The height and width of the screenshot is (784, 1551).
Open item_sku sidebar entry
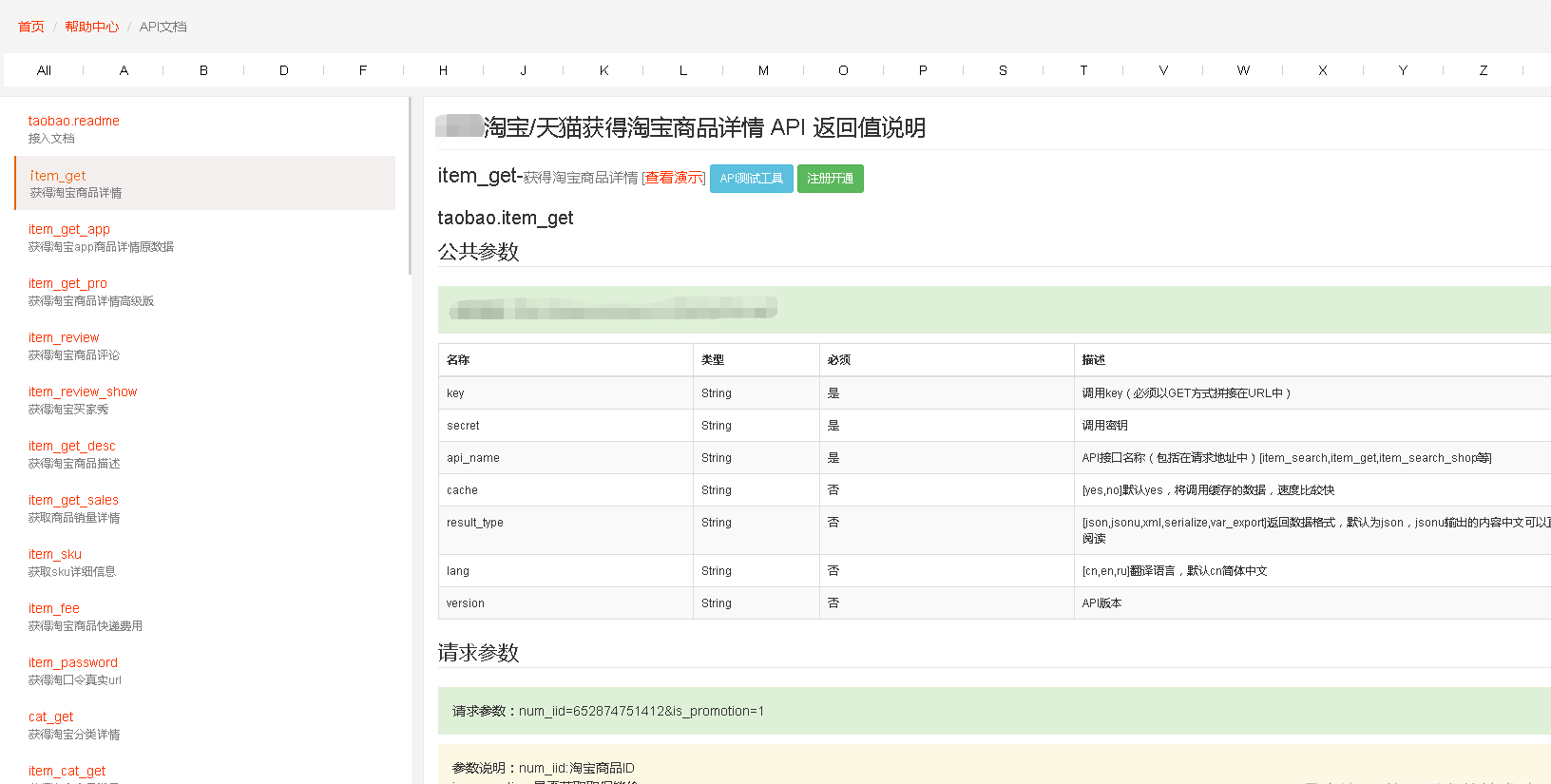point(205,563)
